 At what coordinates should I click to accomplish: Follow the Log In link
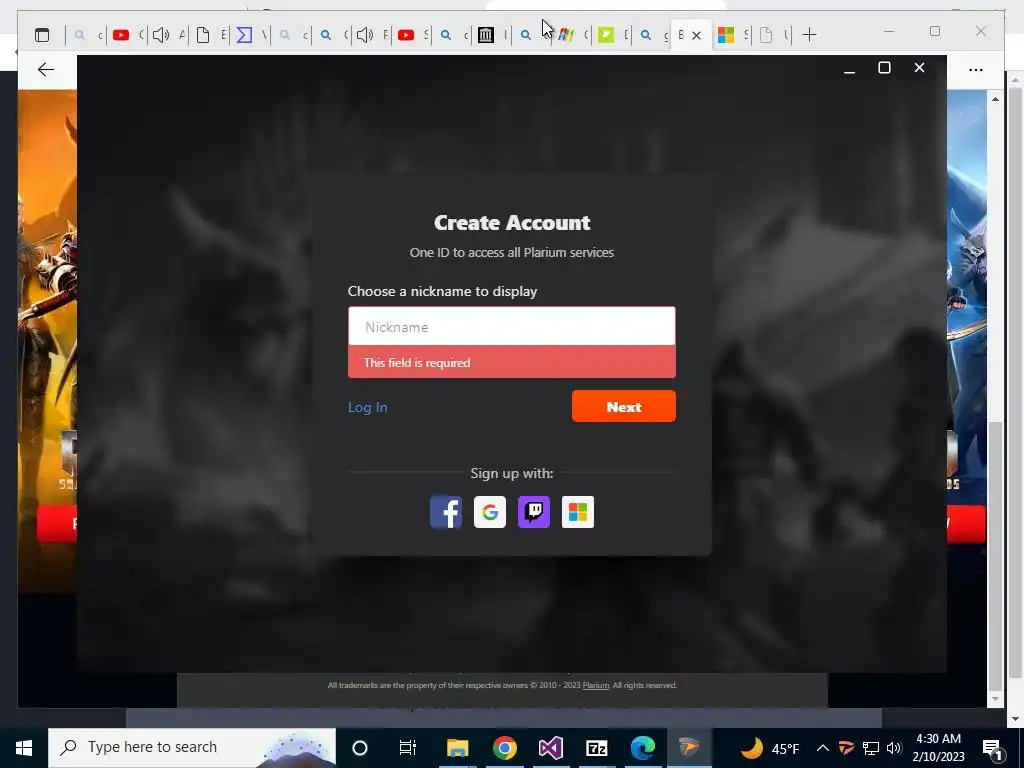368,407
